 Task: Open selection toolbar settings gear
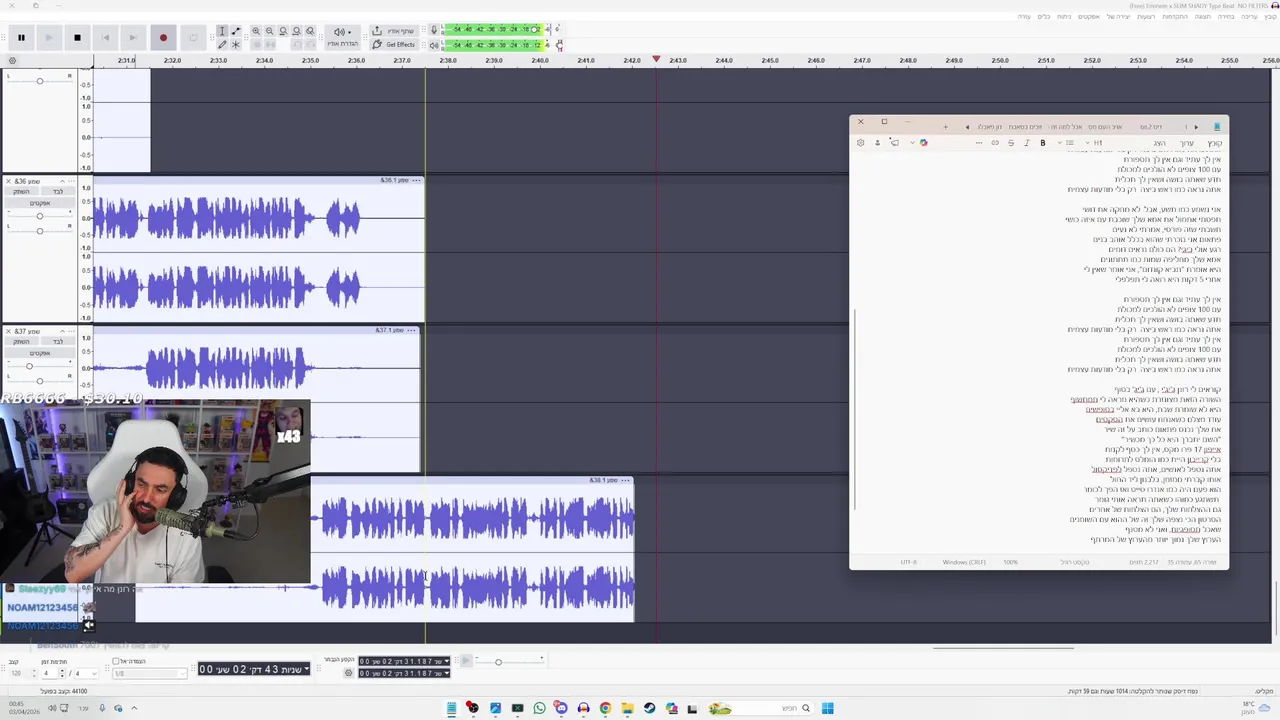pyautogui.click(x=348, y=673)
